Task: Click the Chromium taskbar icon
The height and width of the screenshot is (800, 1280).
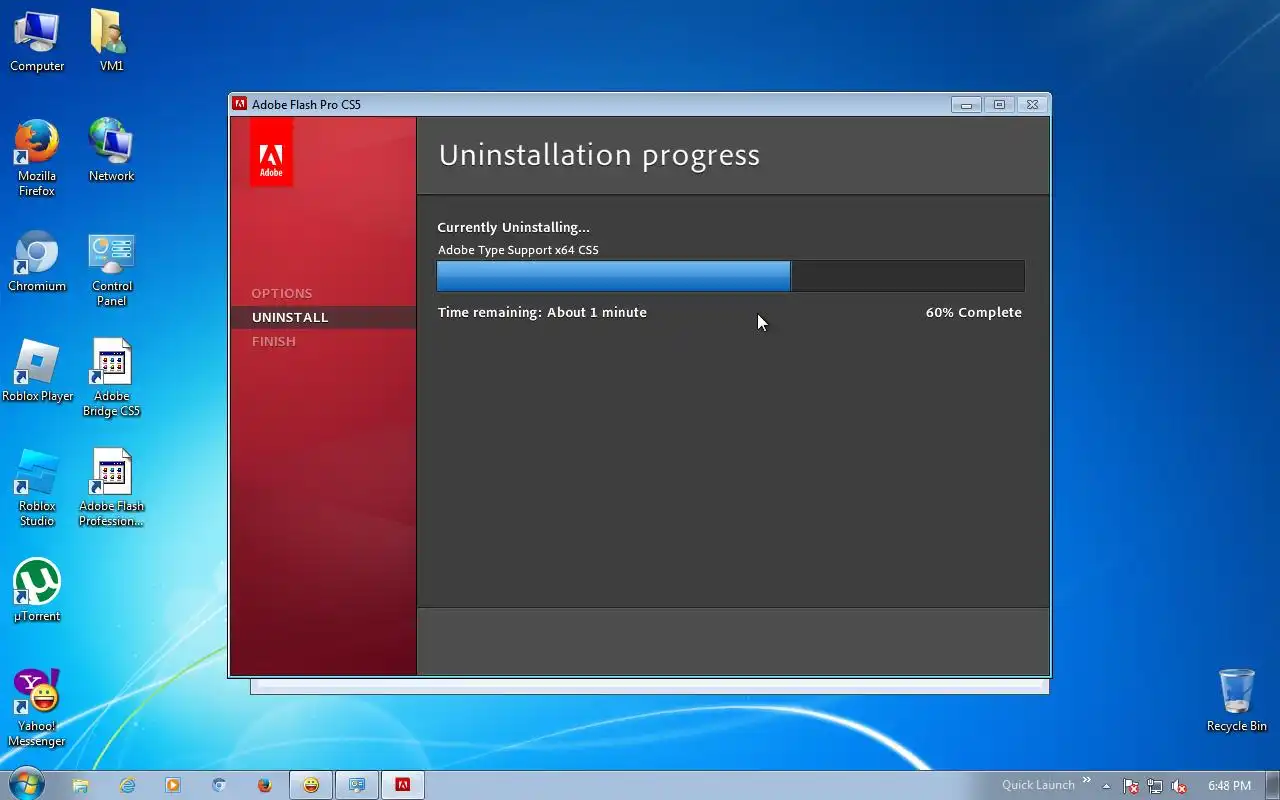Action: [x=219, y=785]
